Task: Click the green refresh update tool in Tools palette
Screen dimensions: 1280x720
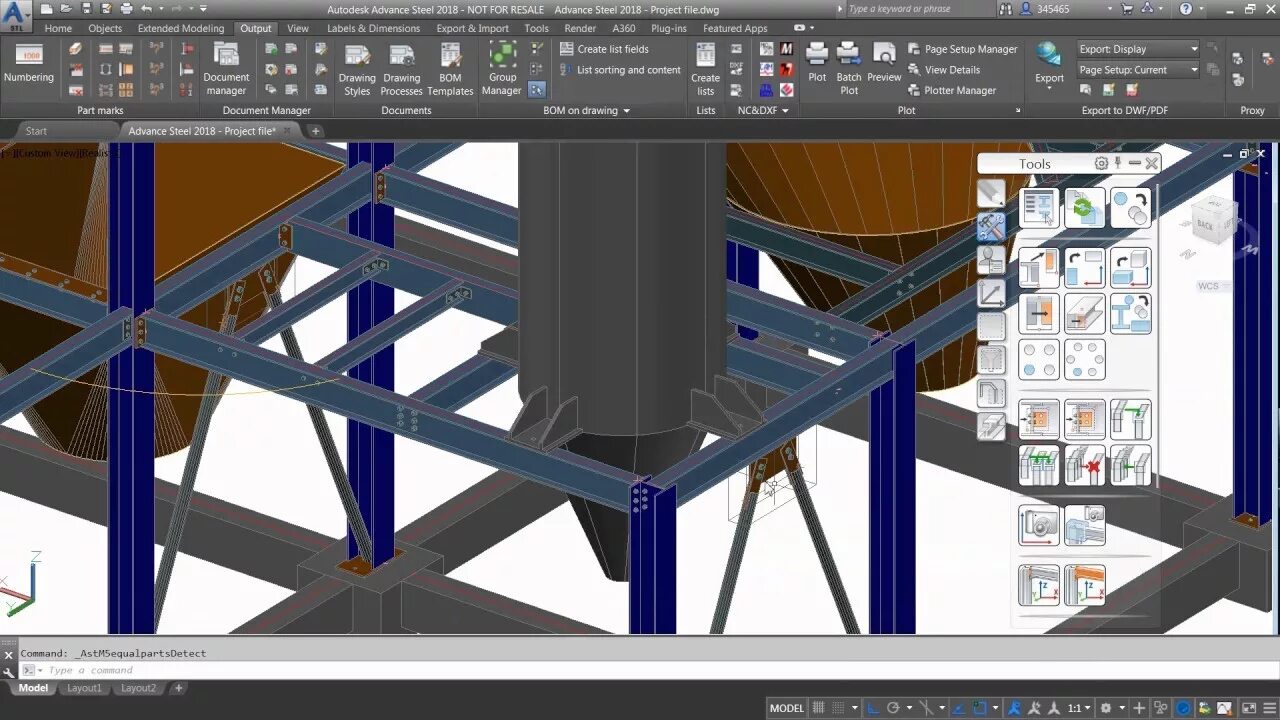Action: [x=1084, y=208]
